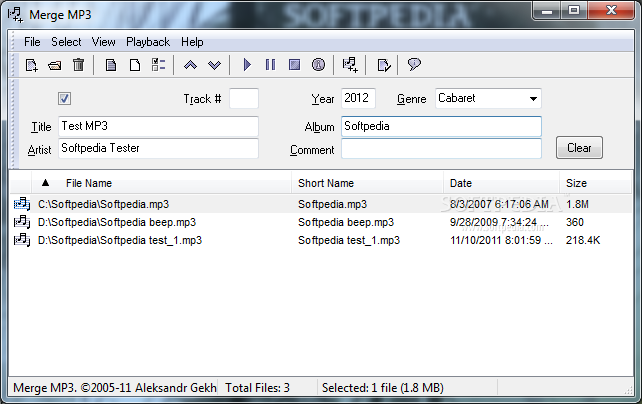This screenshot has width=642, height=404.
Task: Sort list by Short Name column header
Action: point(367,183)
